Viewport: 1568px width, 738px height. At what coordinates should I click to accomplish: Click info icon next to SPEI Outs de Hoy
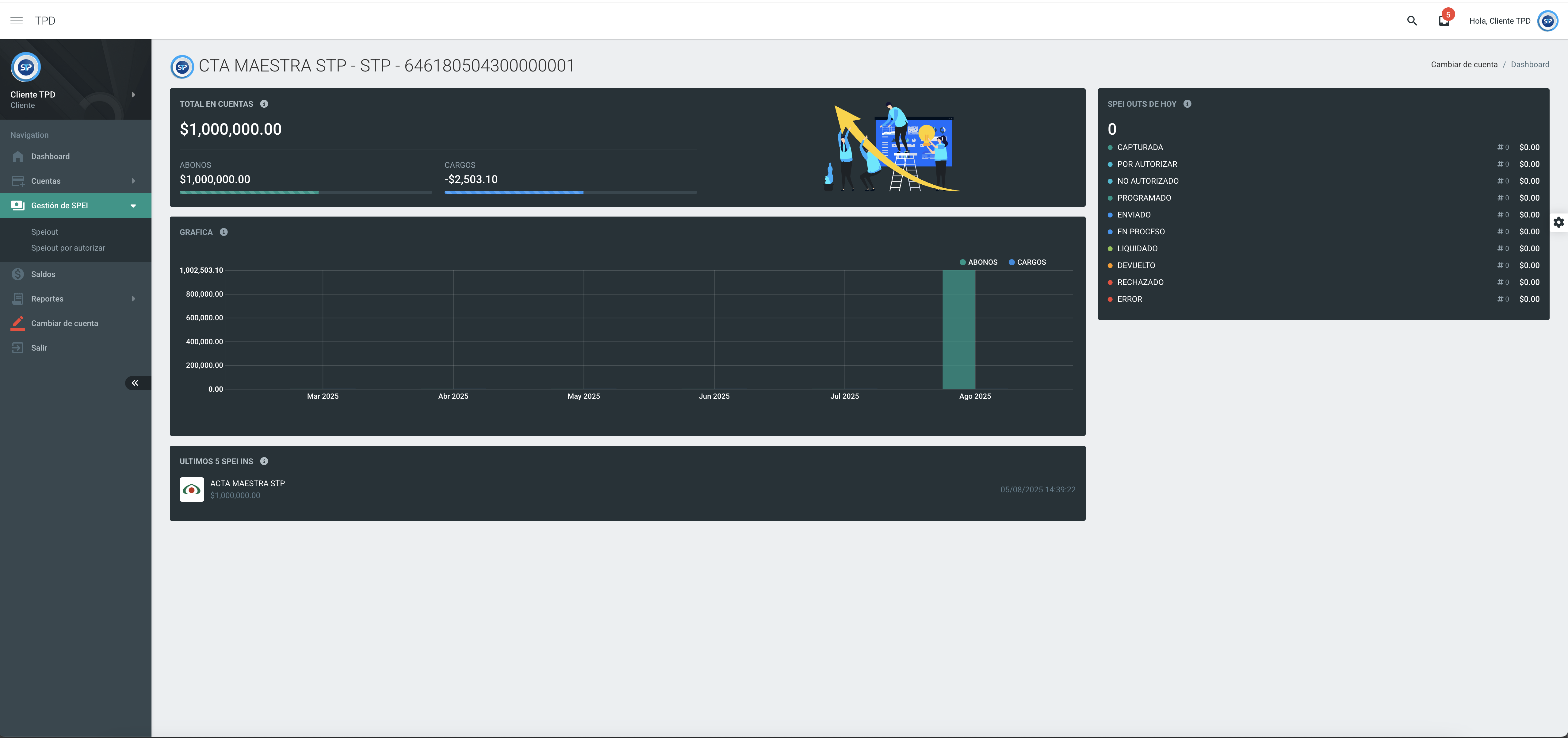[1187, 104]
